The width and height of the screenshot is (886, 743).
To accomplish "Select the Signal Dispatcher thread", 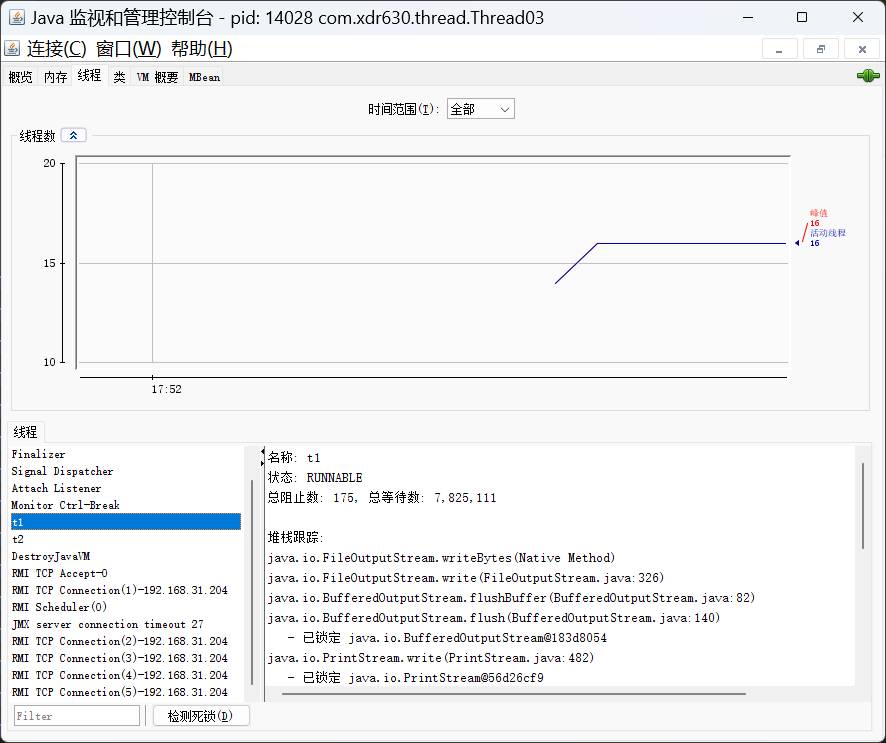I will pyautogui.click(x=126, y=471).
